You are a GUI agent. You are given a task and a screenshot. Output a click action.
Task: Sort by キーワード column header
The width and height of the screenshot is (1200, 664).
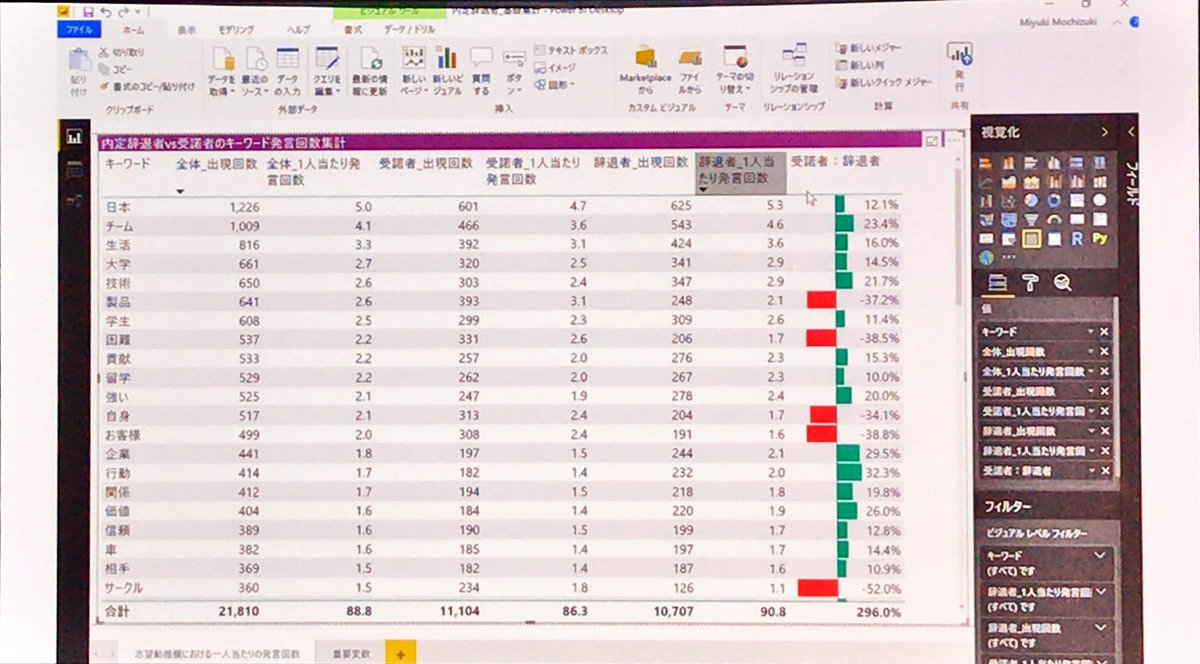pos(127,161)
